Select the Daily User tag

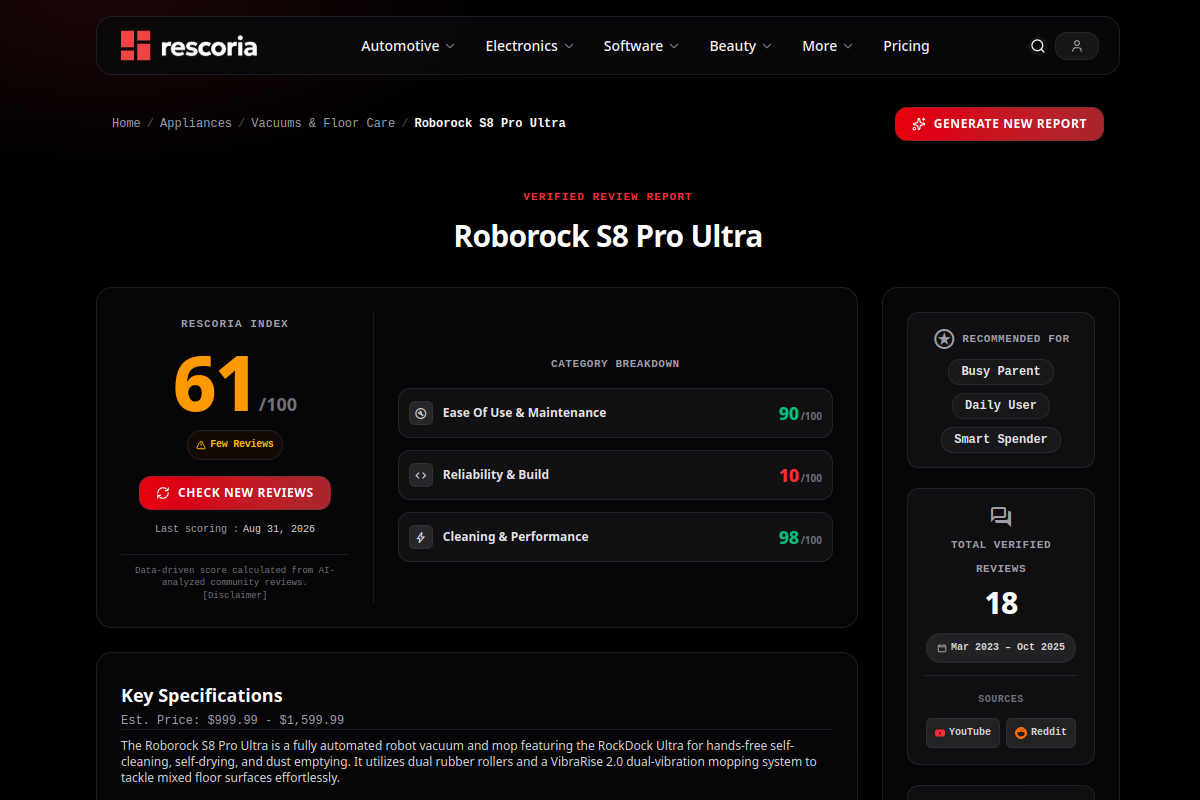pos(1001,406)
